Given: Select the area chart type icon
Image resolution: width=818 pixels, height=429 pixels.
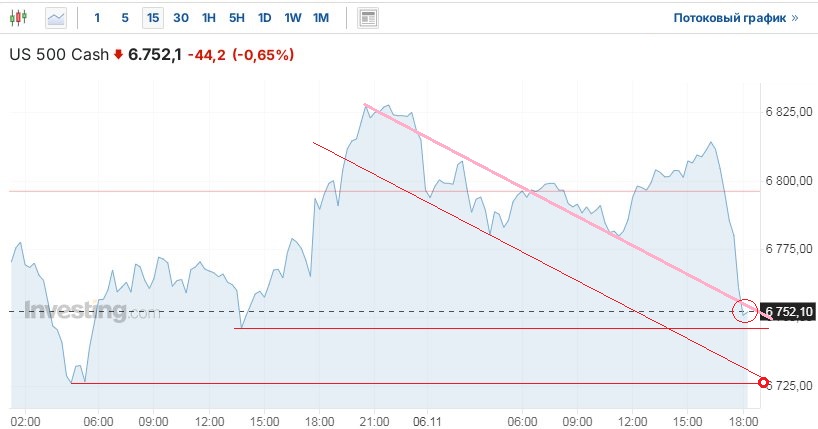Looking at the screenshot, I should pos(56,18).
